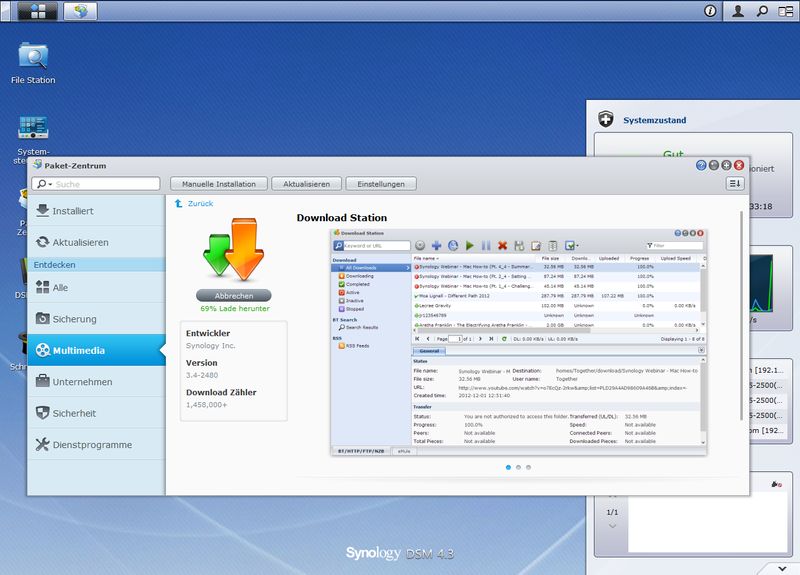The width and height of the screenshot is (800, 575).
Task: Click the 69% Lade herunter progress text
Action: point(235,309)
